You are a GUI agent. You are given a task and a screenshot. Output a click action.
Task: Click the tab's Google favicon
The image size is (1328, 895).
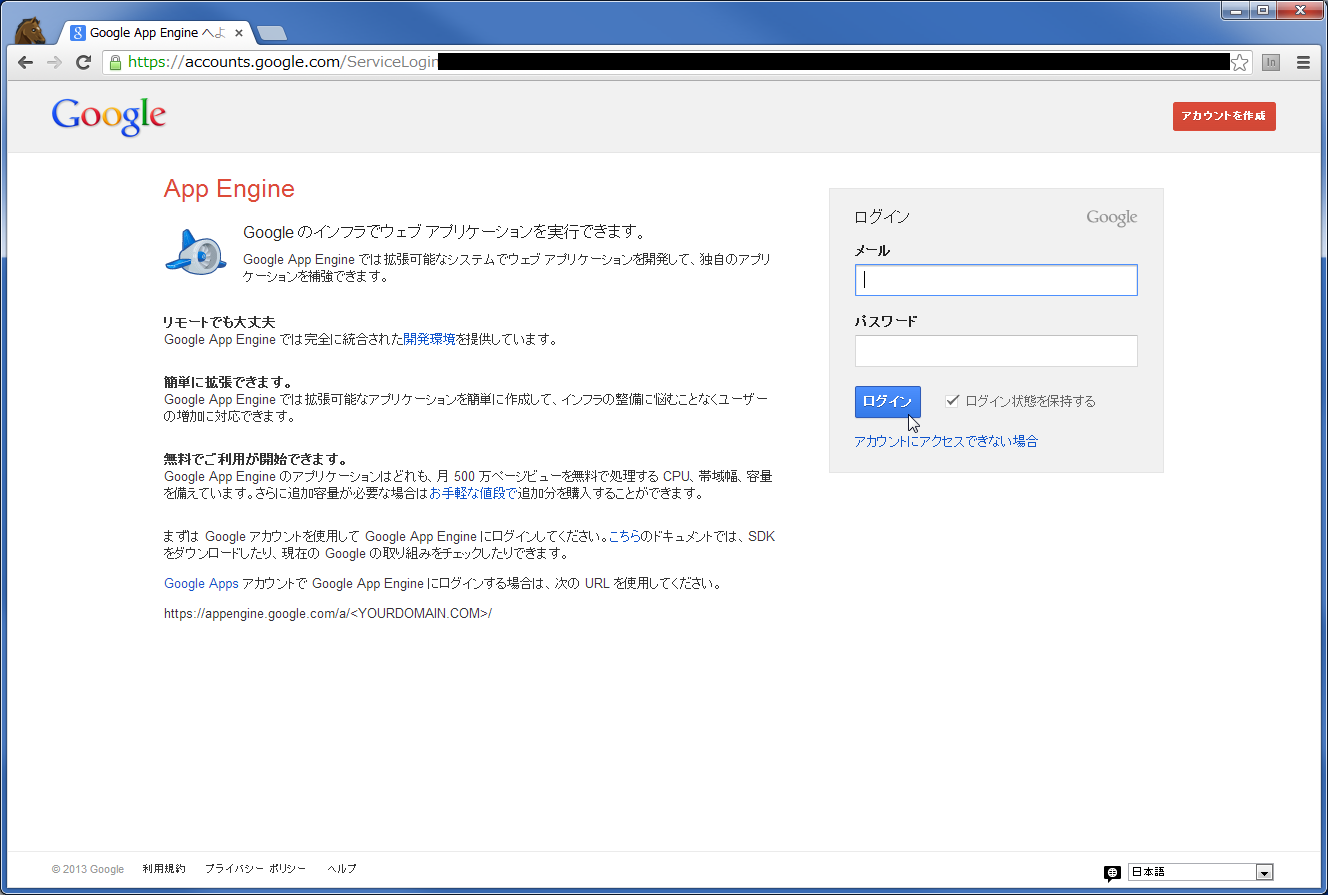[x=77, y=32]
